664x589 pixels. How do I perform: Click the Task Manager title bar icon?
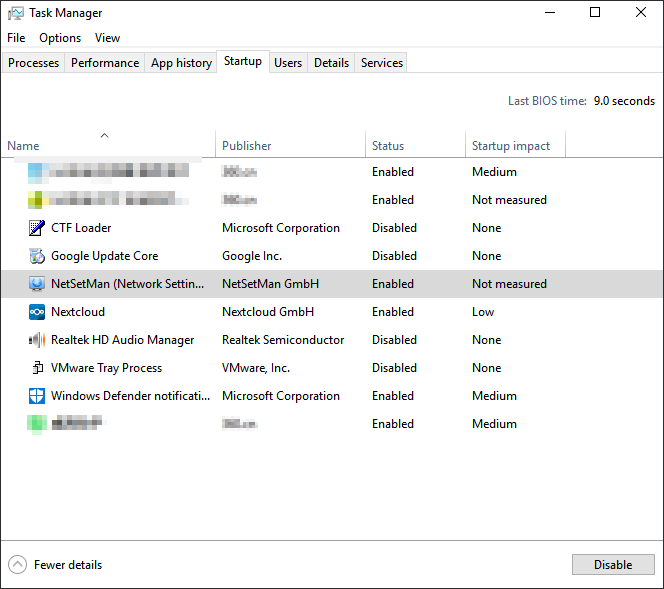[15, 13]
